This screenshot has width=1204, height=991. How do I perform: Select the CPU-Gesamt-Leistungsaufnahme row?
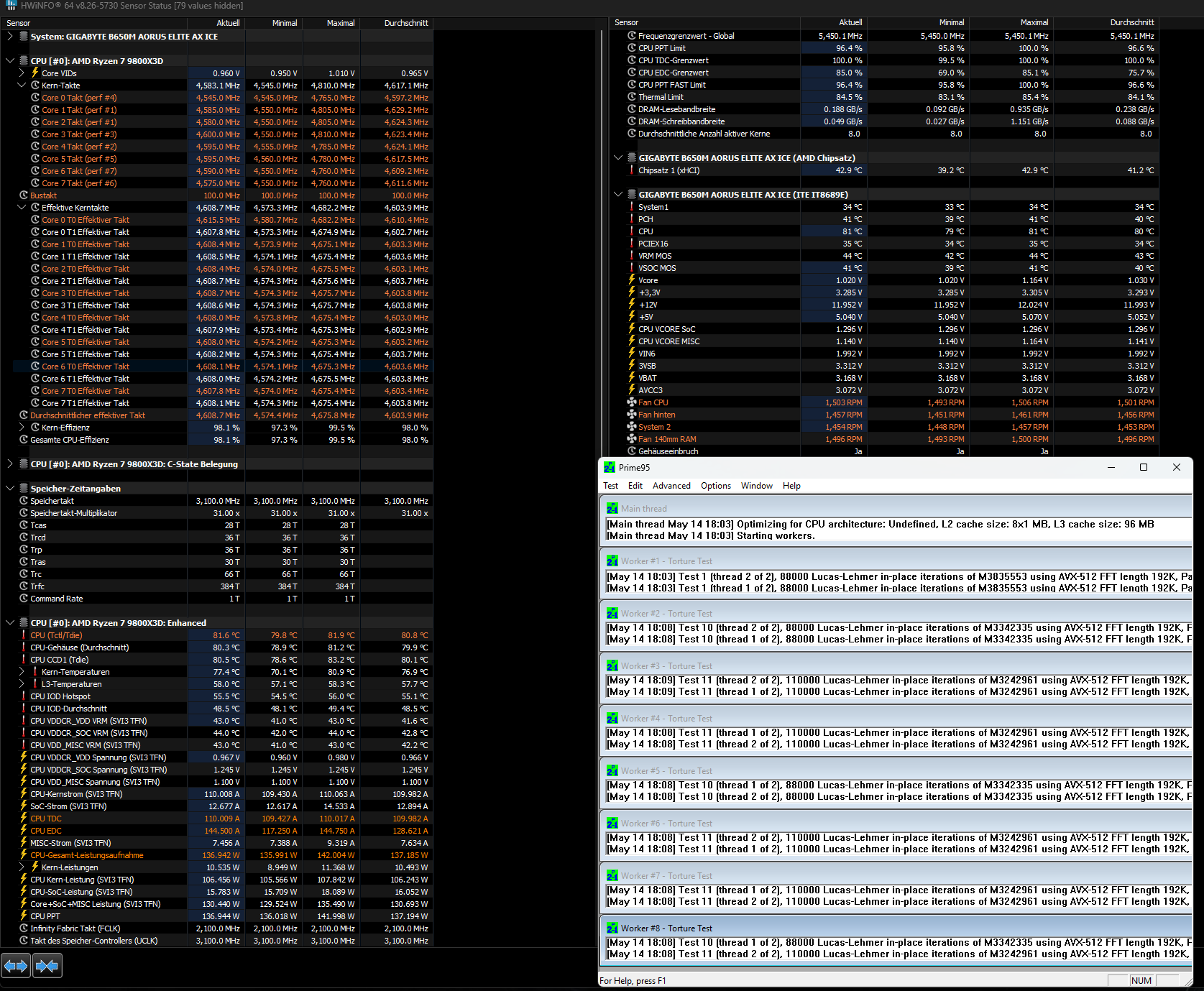pos(216,855)
